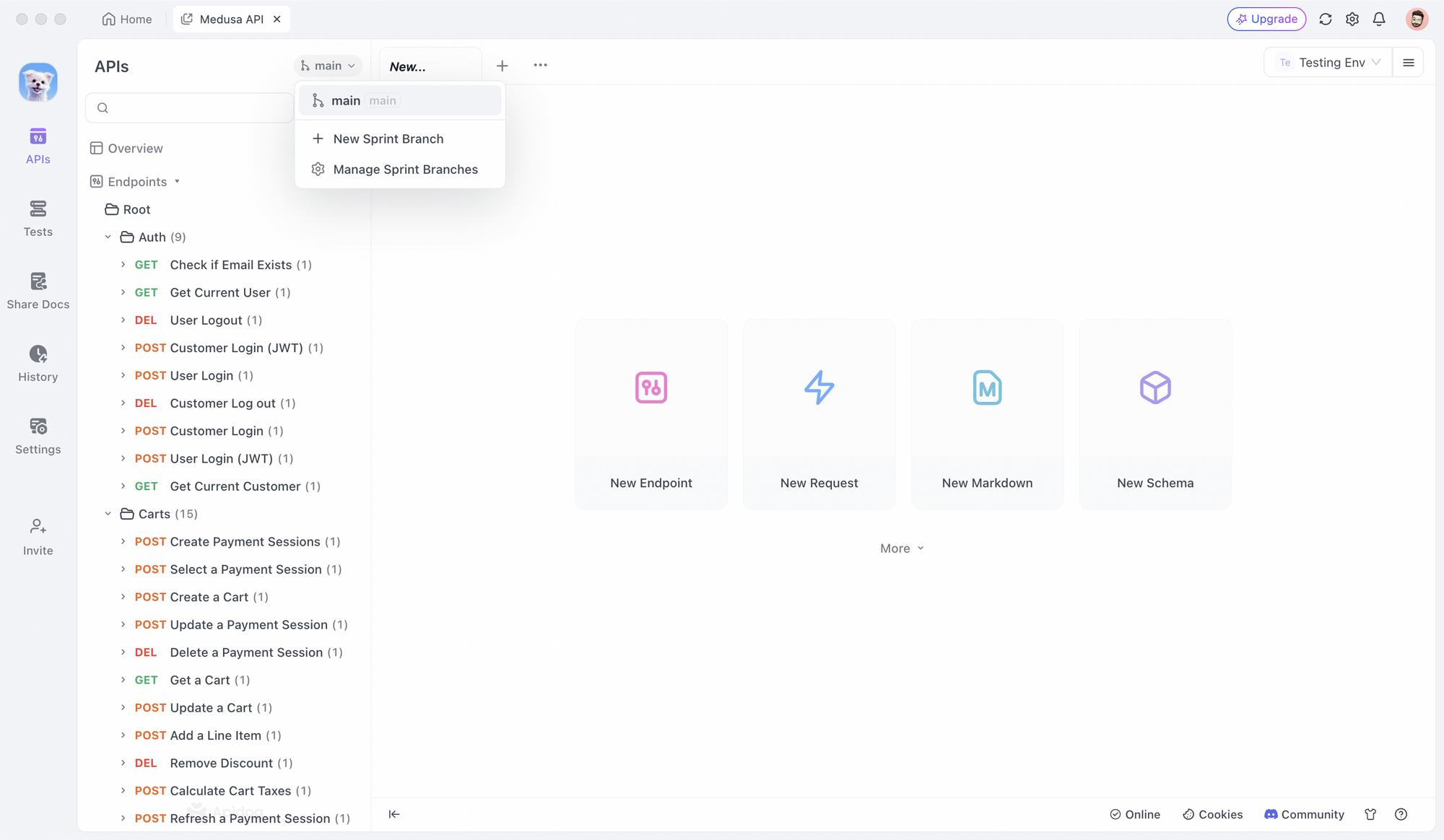Expand the Check if Email Exists endpoint
1444x840 pixels.
click(123, 265)
